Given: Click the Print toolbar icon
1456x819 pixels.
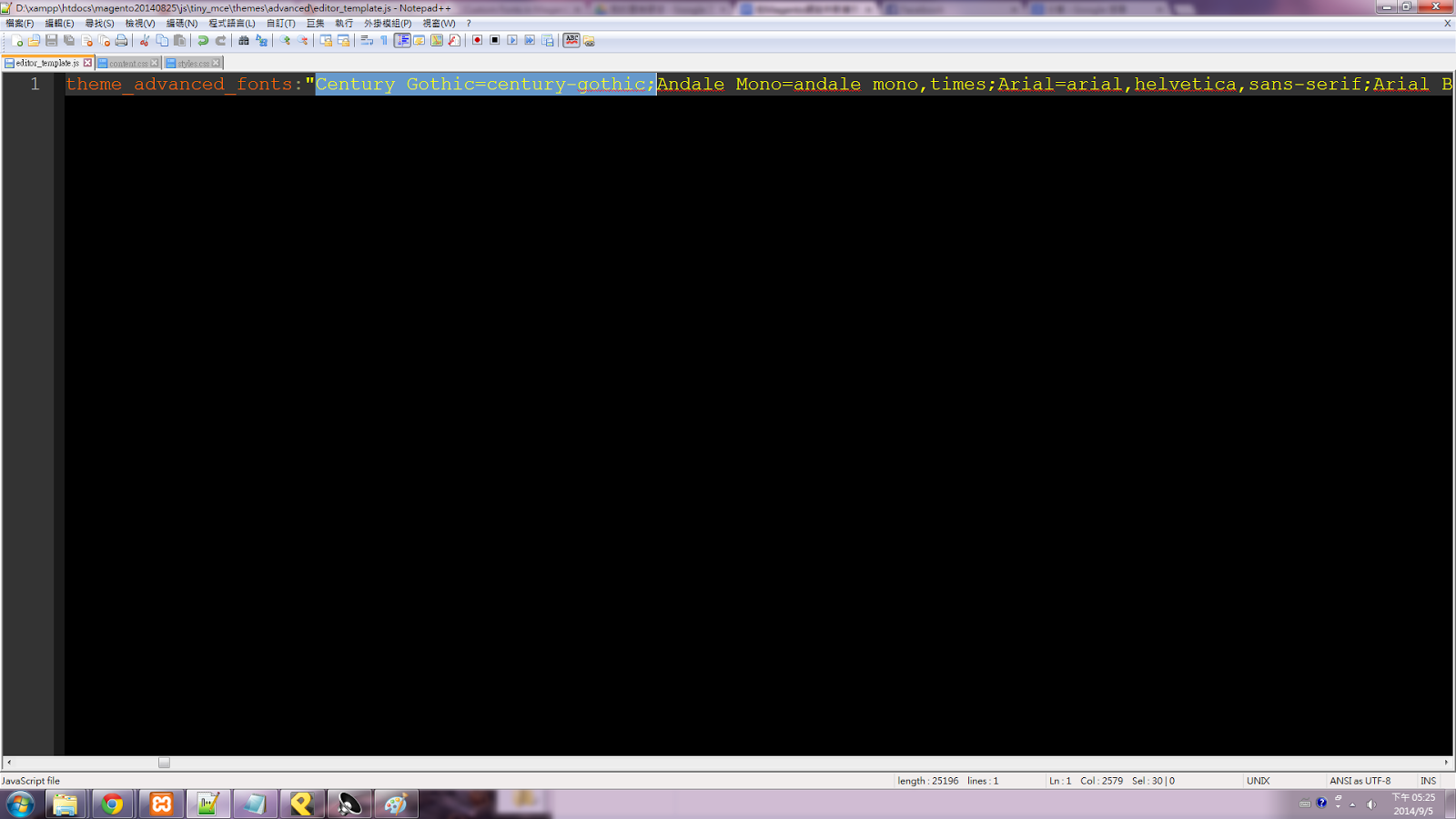Looking at the screenshot, I should pos(121,41).
